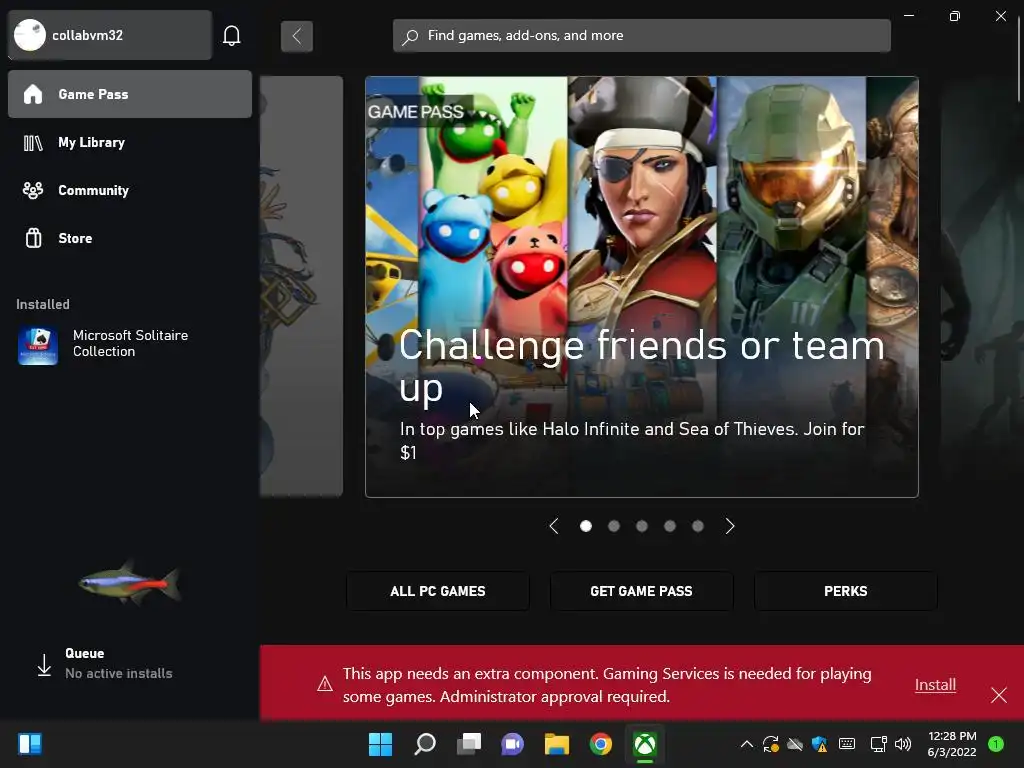Click the touch keyboard tray icon
This screenshot has width=1024, height=768.
(x=847, y=744)
